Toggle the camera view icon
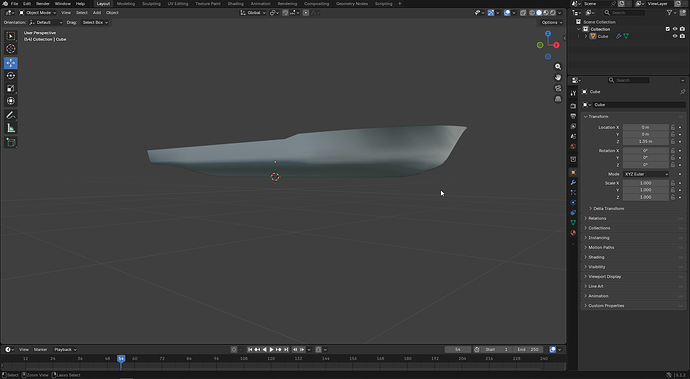Viewport: 690px width, 379px height. [558, 88]
